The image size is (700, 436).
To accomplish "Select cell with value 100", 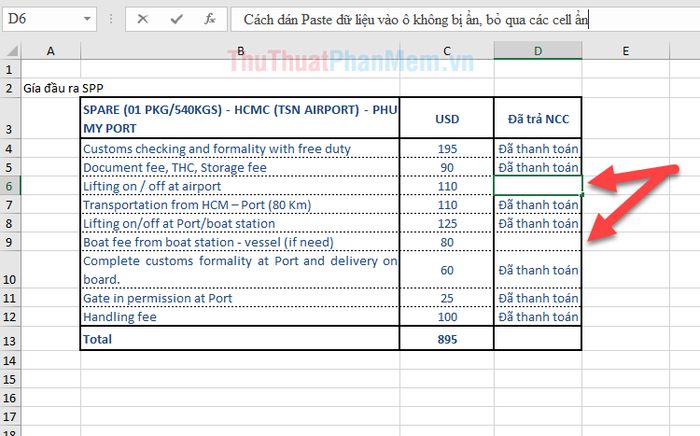I will click(447, 317).
